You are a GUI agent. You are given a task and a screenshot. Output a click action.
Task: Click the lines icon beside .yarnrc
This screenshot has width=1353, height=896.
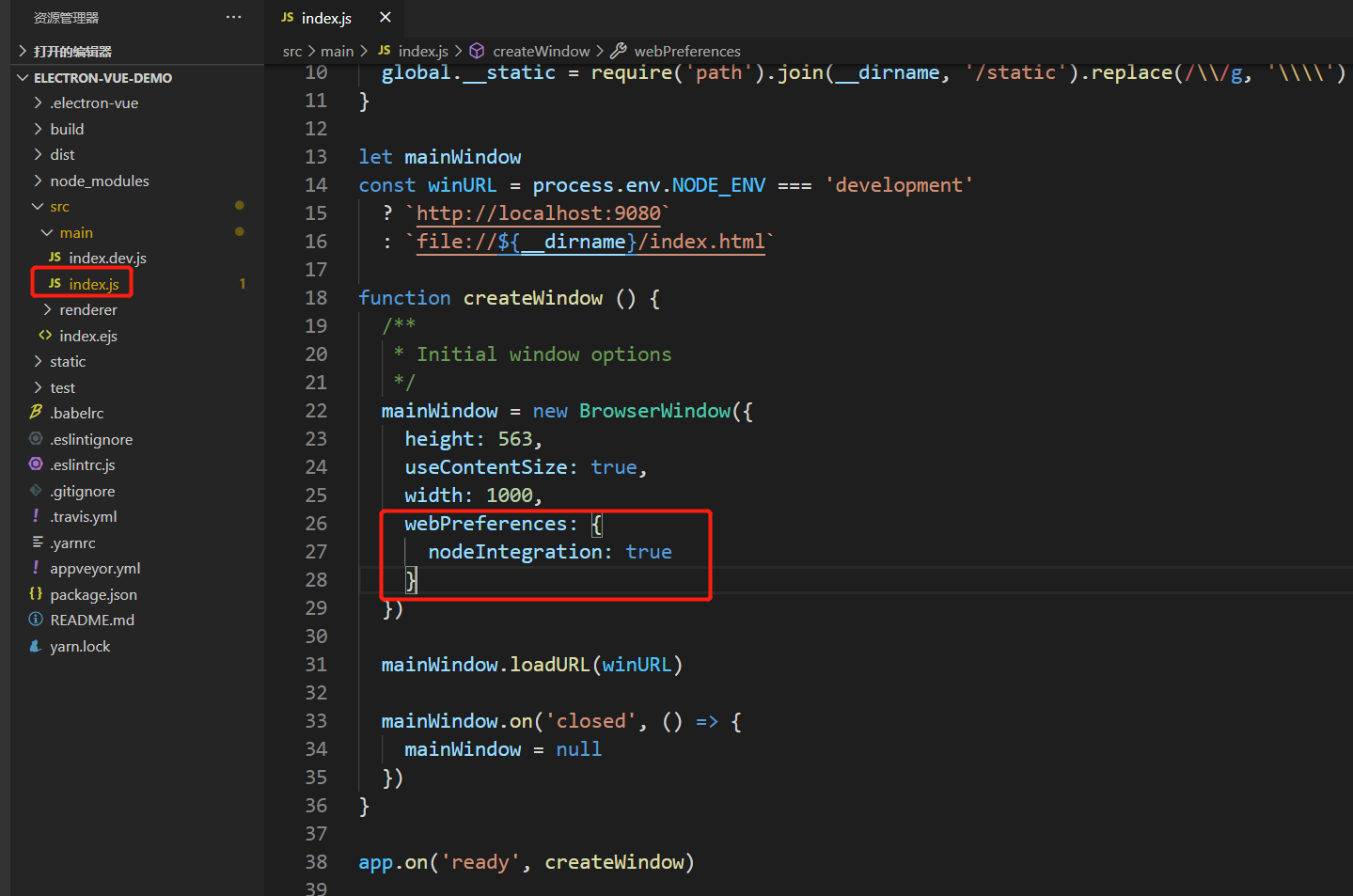click(x=37, y=542)
